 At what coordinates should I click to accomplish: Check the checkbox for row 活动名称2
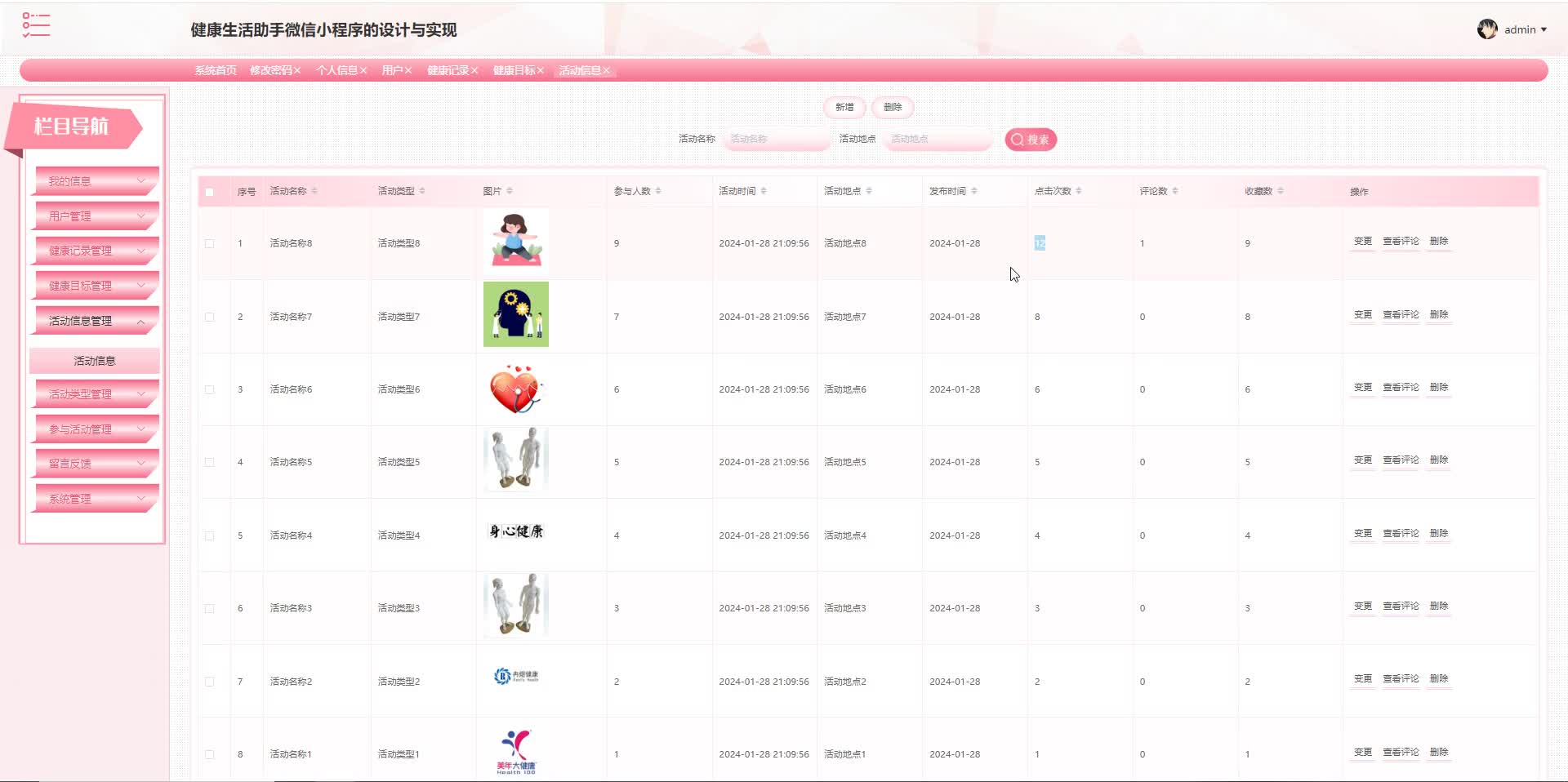tap(210, 682)
